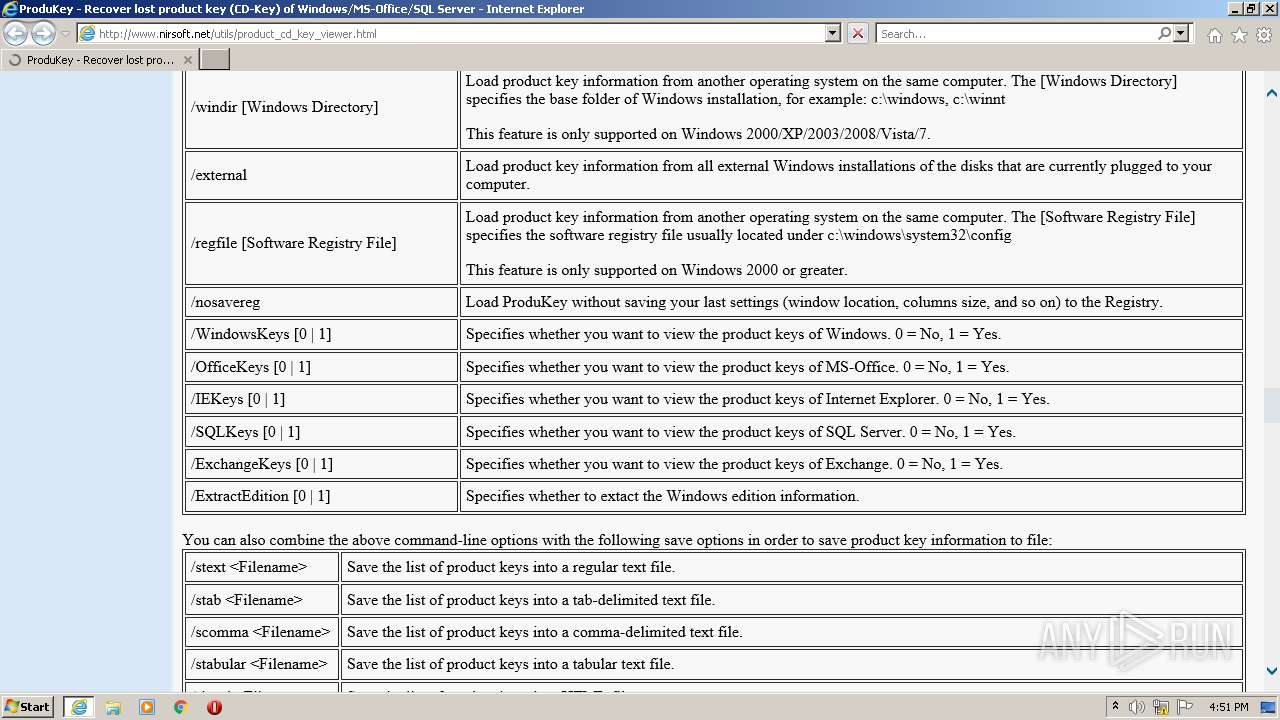
Task: Click the /SQLKeys [0 | 1] cell
Action: 321,432
